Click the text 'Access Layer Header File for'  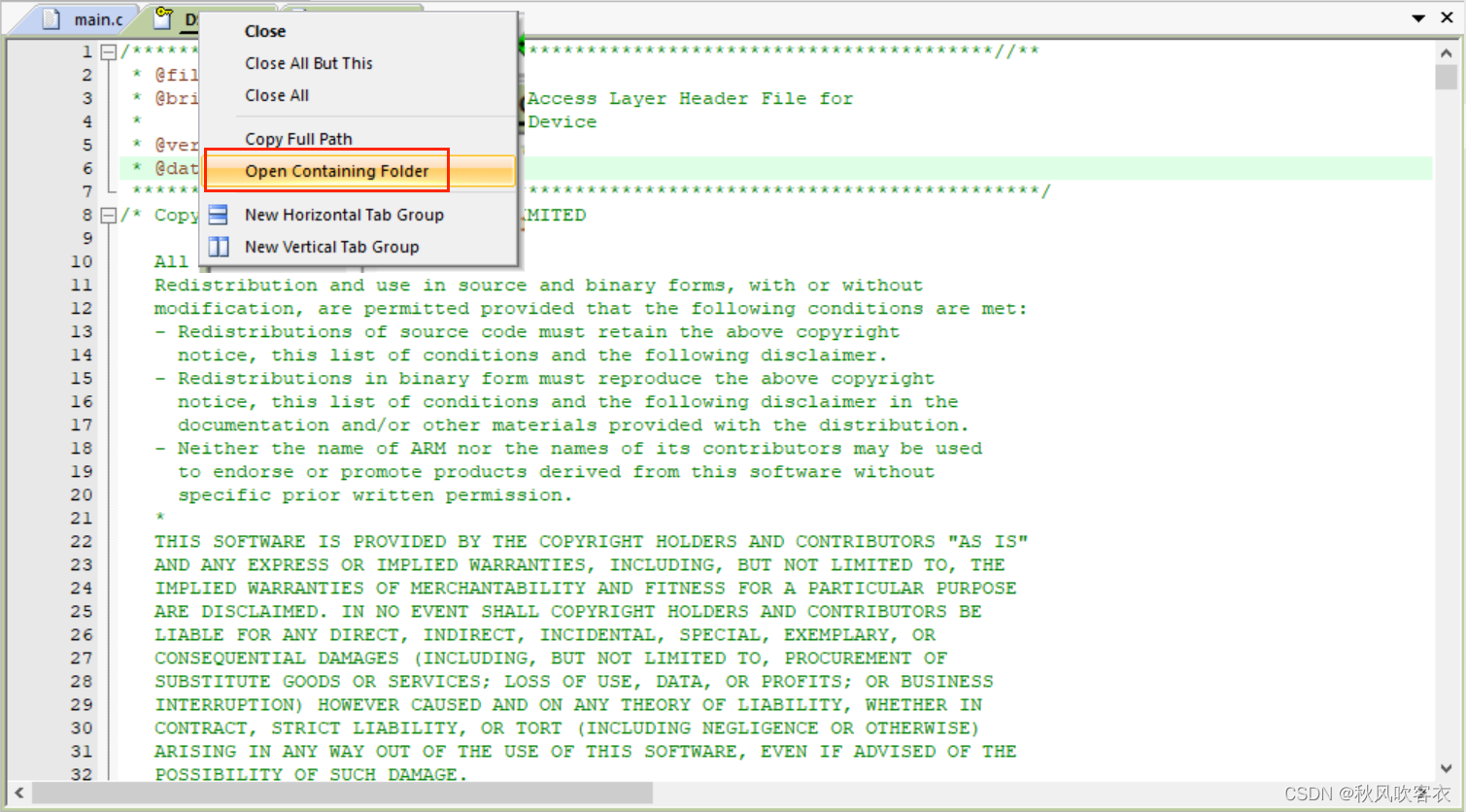tap(690, 98)
